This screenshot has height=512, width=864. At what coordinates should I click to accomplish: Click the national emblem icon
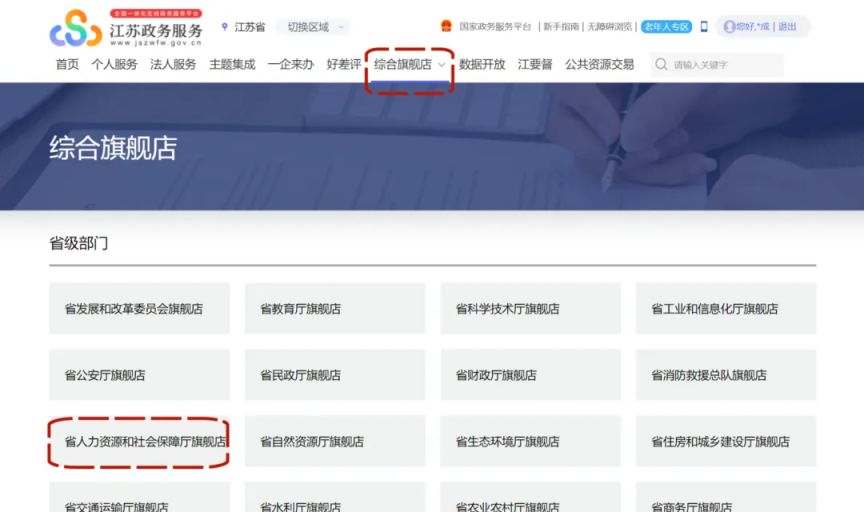(x=446, y=27)
